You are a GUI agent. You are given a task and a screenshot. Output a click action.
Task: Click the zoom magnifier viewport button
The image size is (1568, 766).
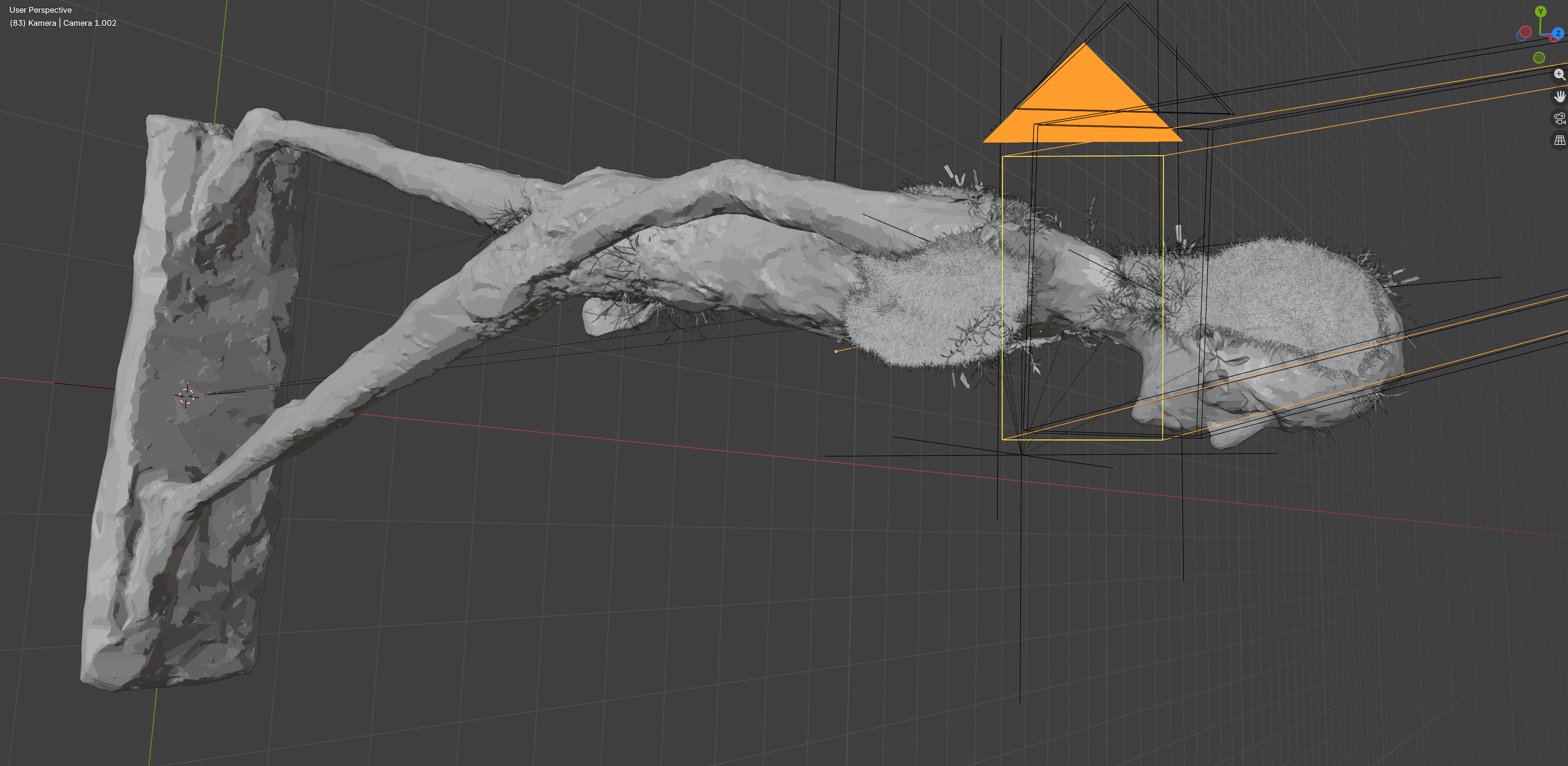coord(1559,74)
